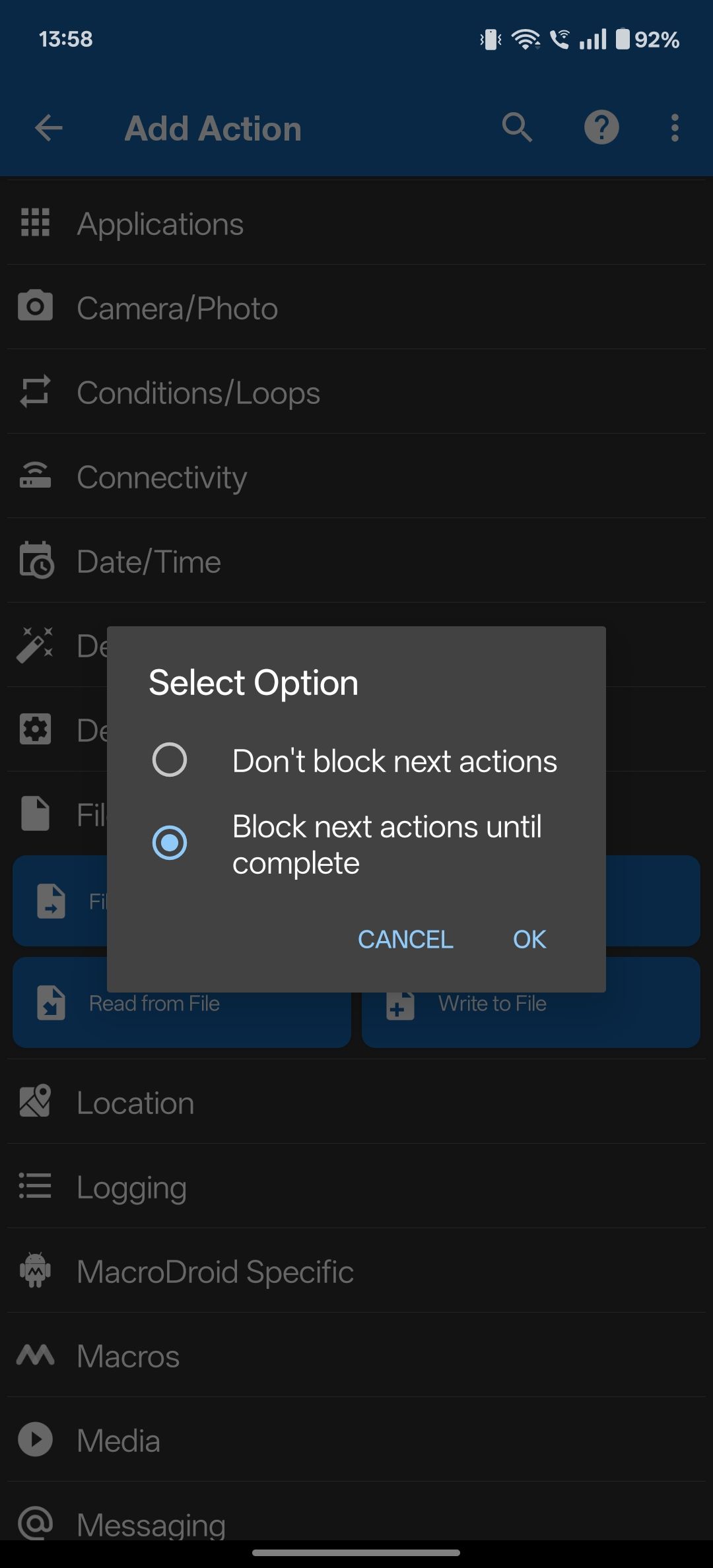The height and width of the screenshot is (1568, 713).
Task: Click the Camera/Photo camera icon
Action: click(x=36, y=306)
